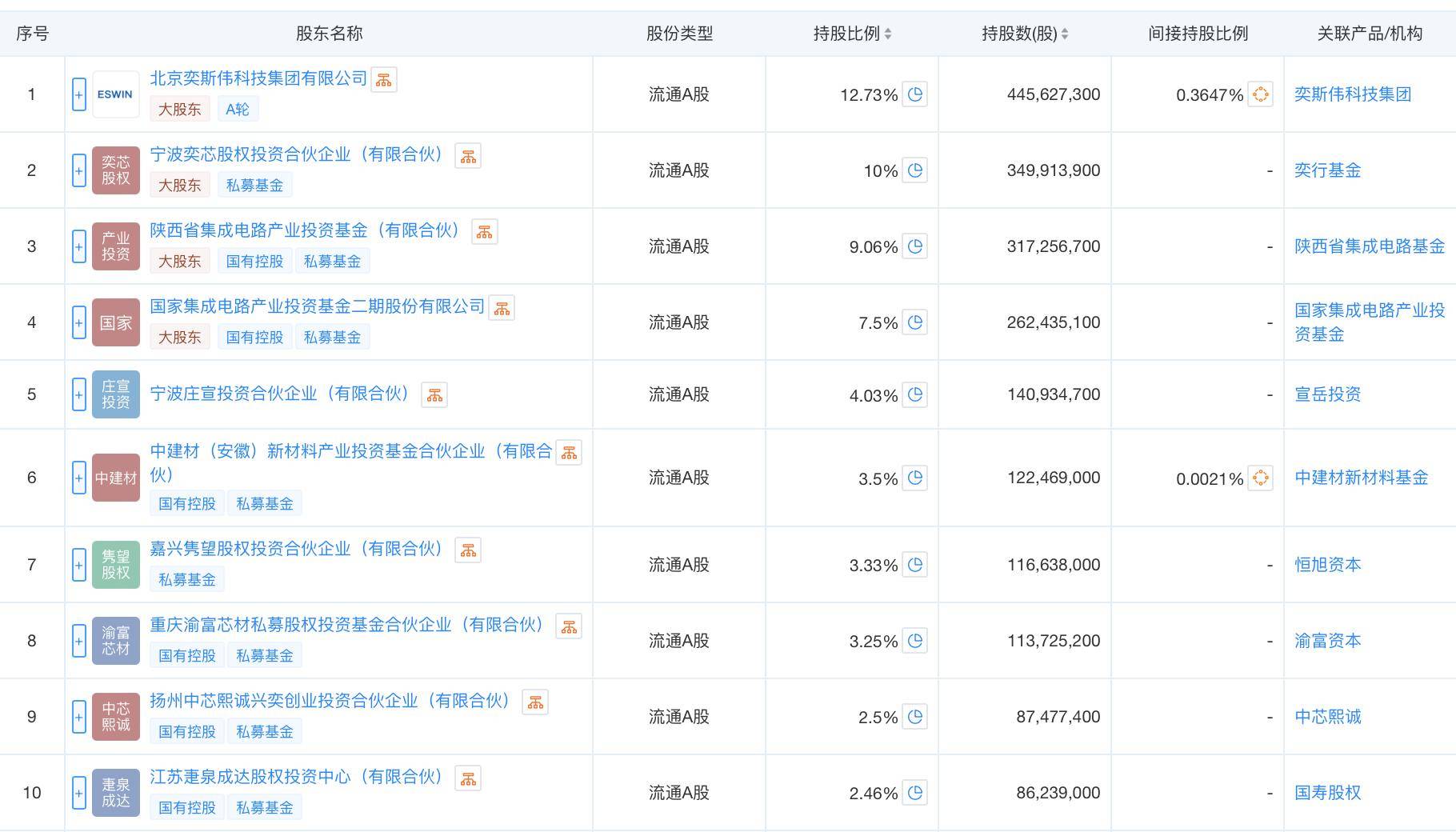Expand row 2 宁波奕芯股权 with plus button
The image size is (1456, 832).
click(x=78, y=170)
